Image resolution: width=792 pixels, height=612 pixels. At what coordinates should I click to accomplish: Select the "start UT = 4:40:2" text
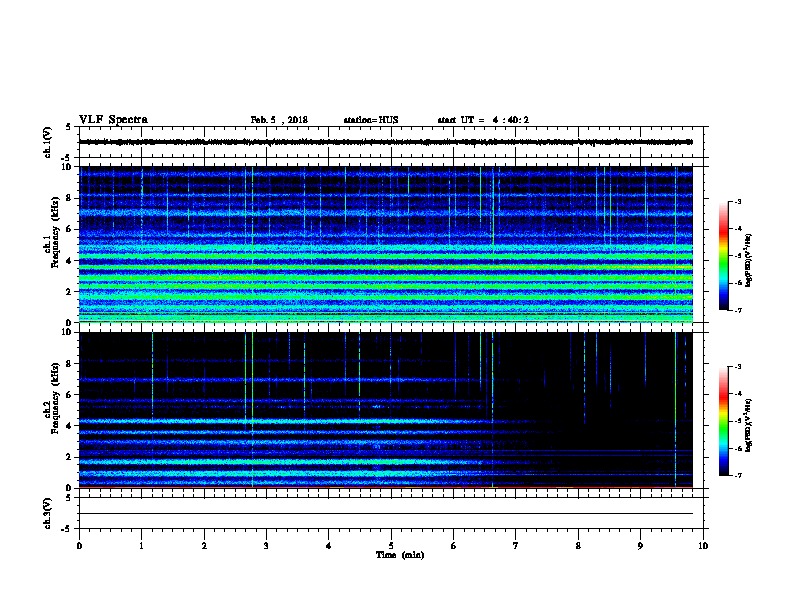pos(483,120)
